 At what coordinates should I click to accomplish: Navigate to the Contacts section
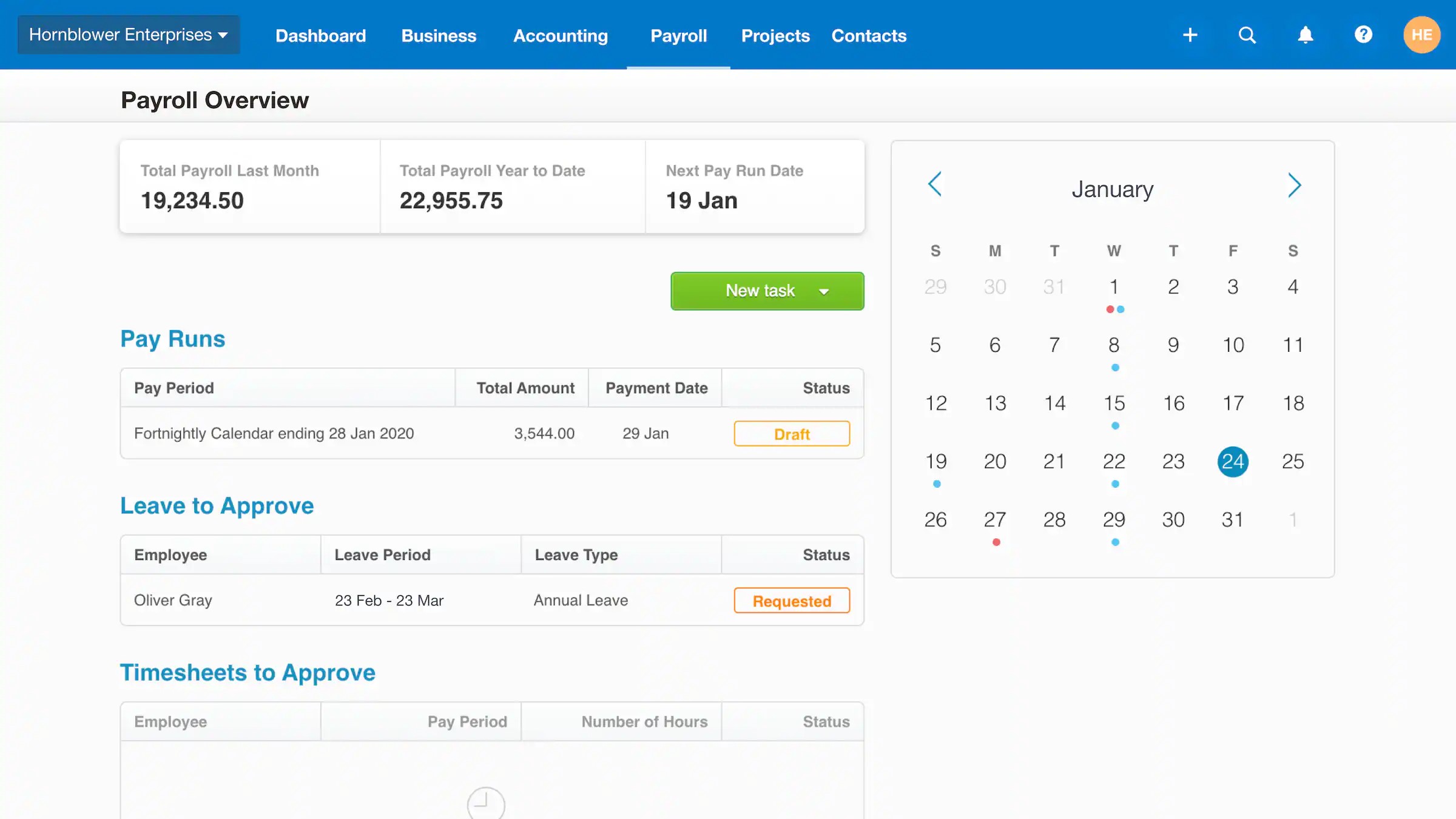tap(869, 36)
